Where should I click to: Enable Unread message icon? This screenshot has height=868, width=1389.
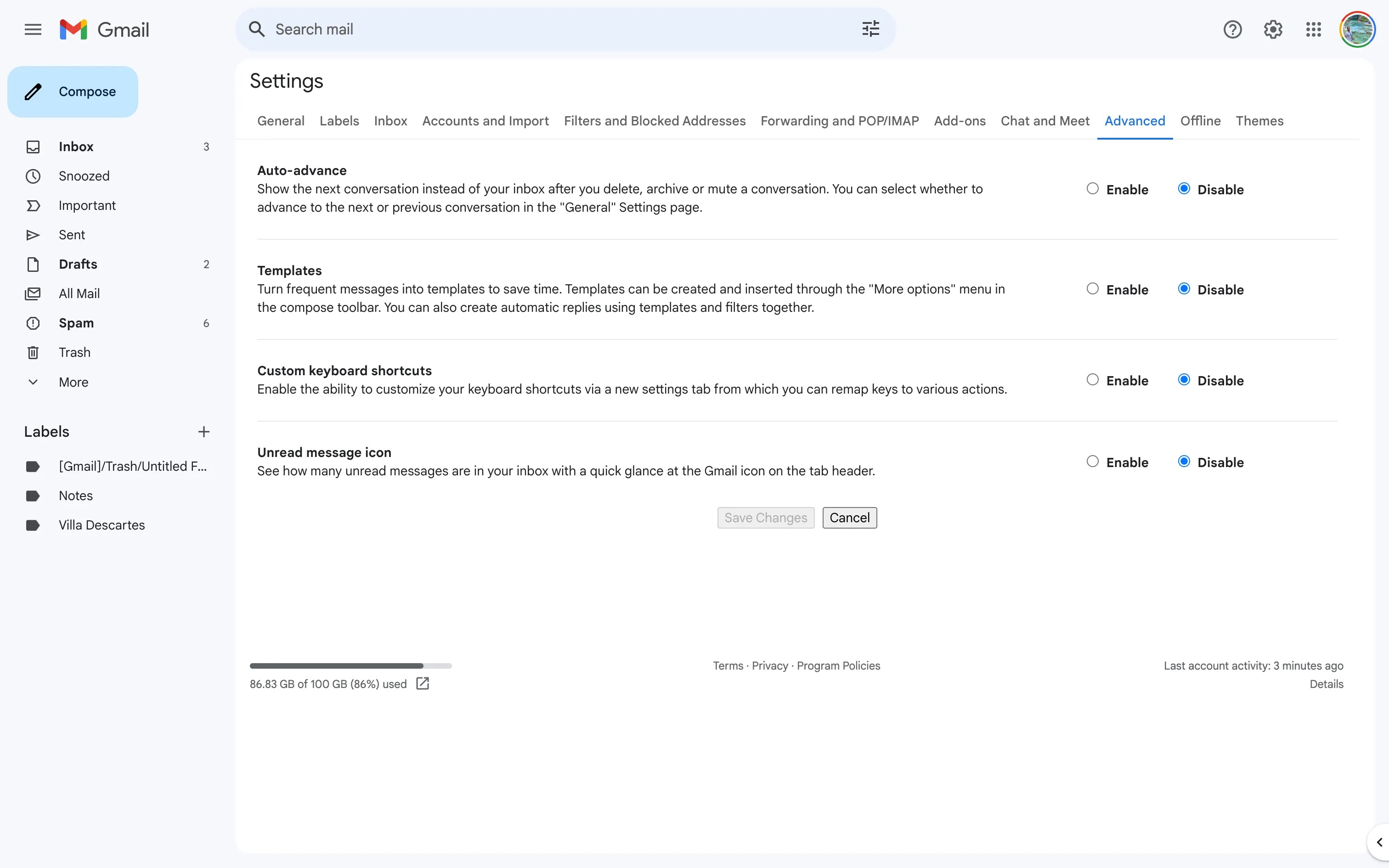[1092, 462]
